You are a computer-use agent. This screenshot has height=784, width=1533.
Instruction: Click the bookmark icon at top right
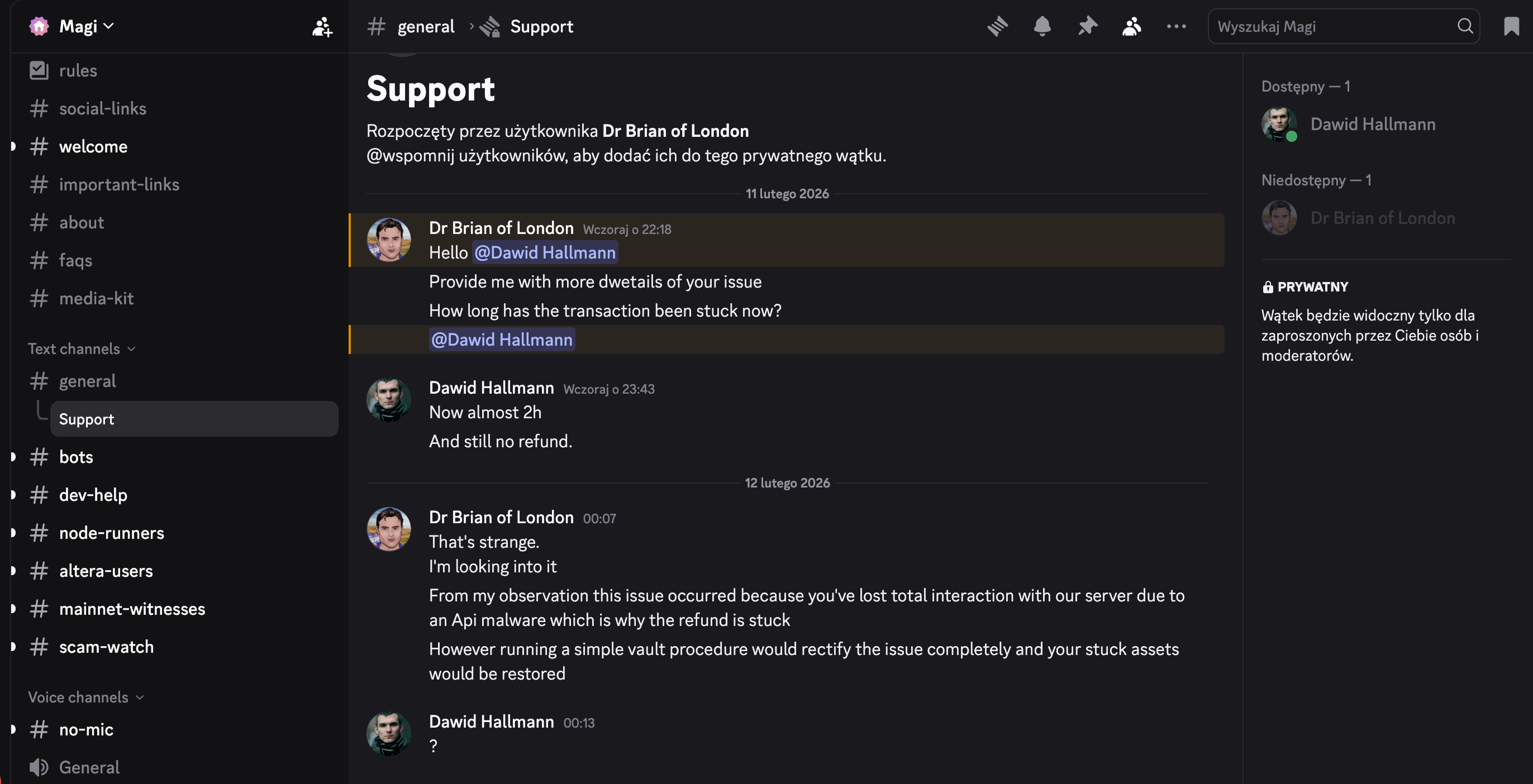[1511, 26]
